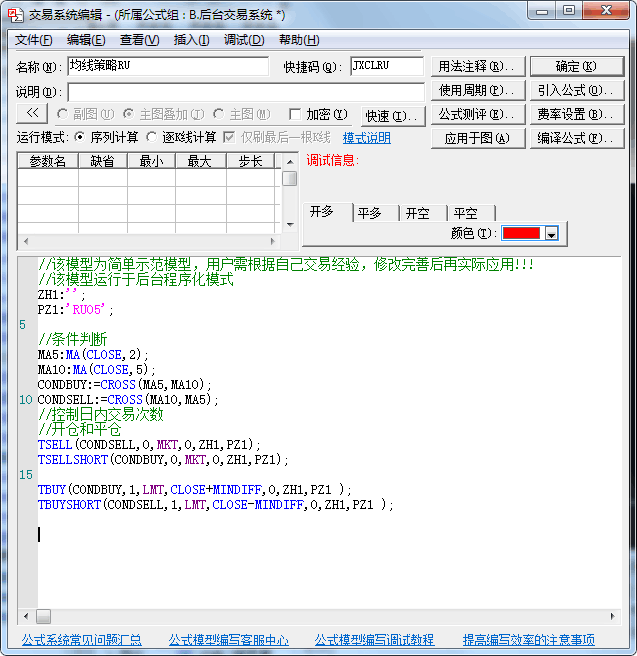The height and width of the screenshot is (656, 637).
Task: Open 使用周期 settings
Action: coord(478,90)
